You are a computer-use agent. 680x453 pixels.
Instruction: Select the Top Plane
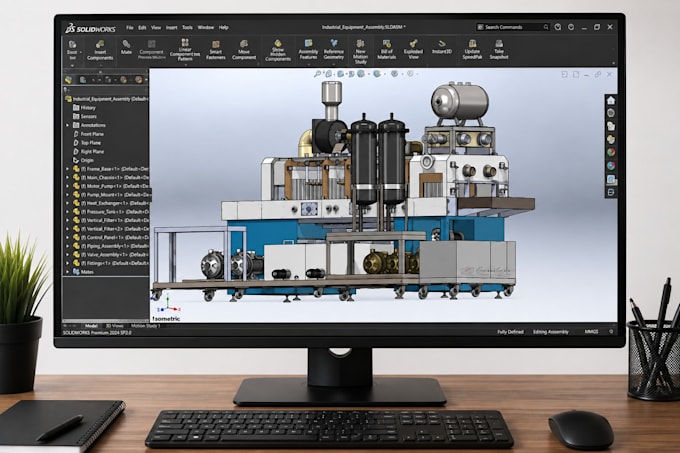tap(87, 143)
